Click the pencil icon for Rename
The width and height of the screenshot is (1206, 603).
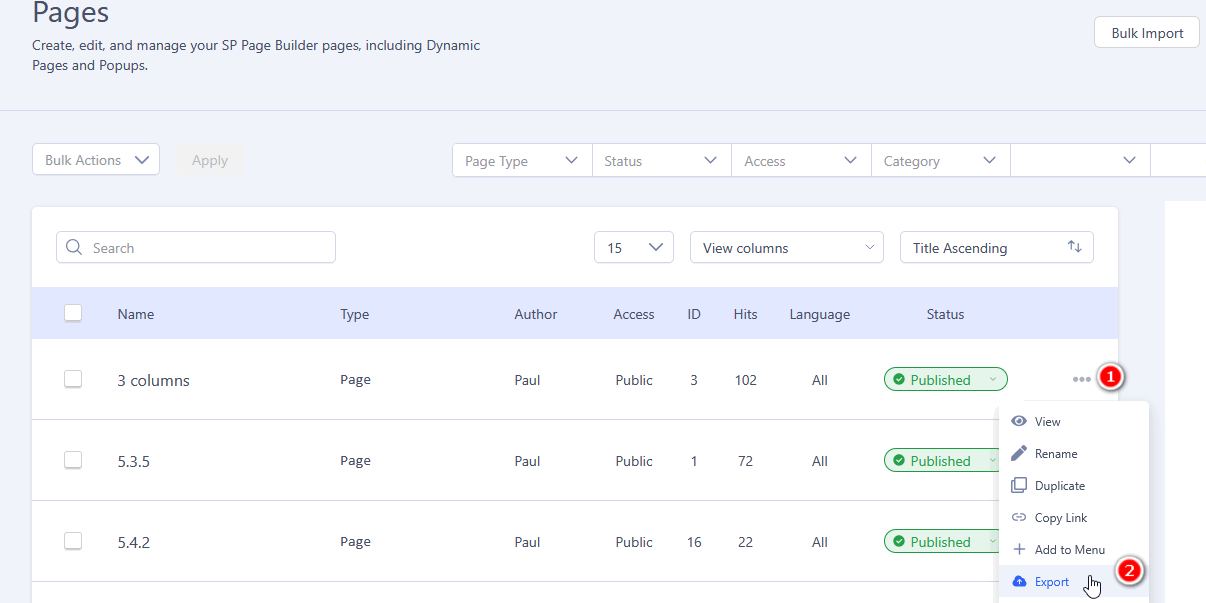coord(1019,453)
